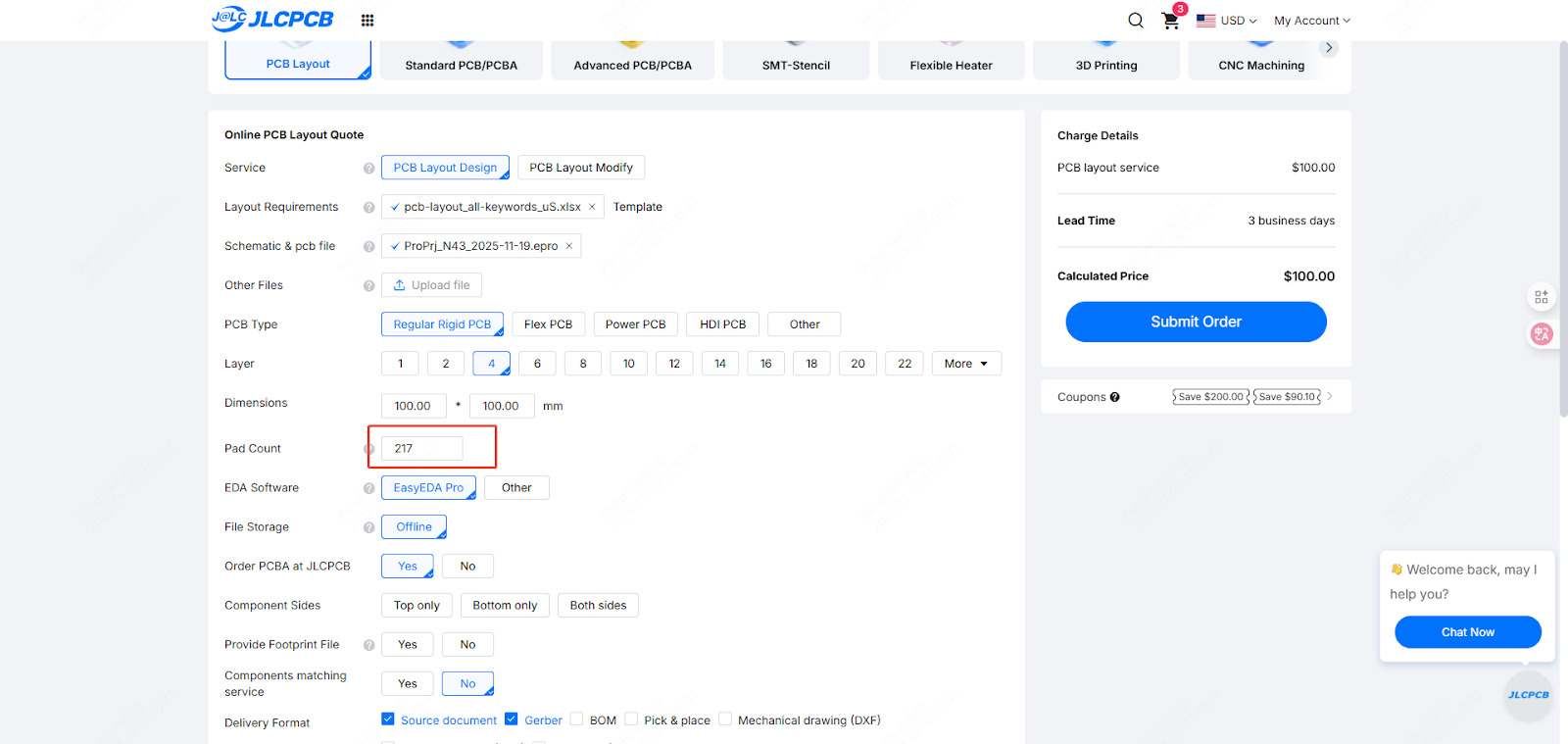Click the Coupons question mark icon
This screenshot has height=744, width=1568.
coord(1115,397)
